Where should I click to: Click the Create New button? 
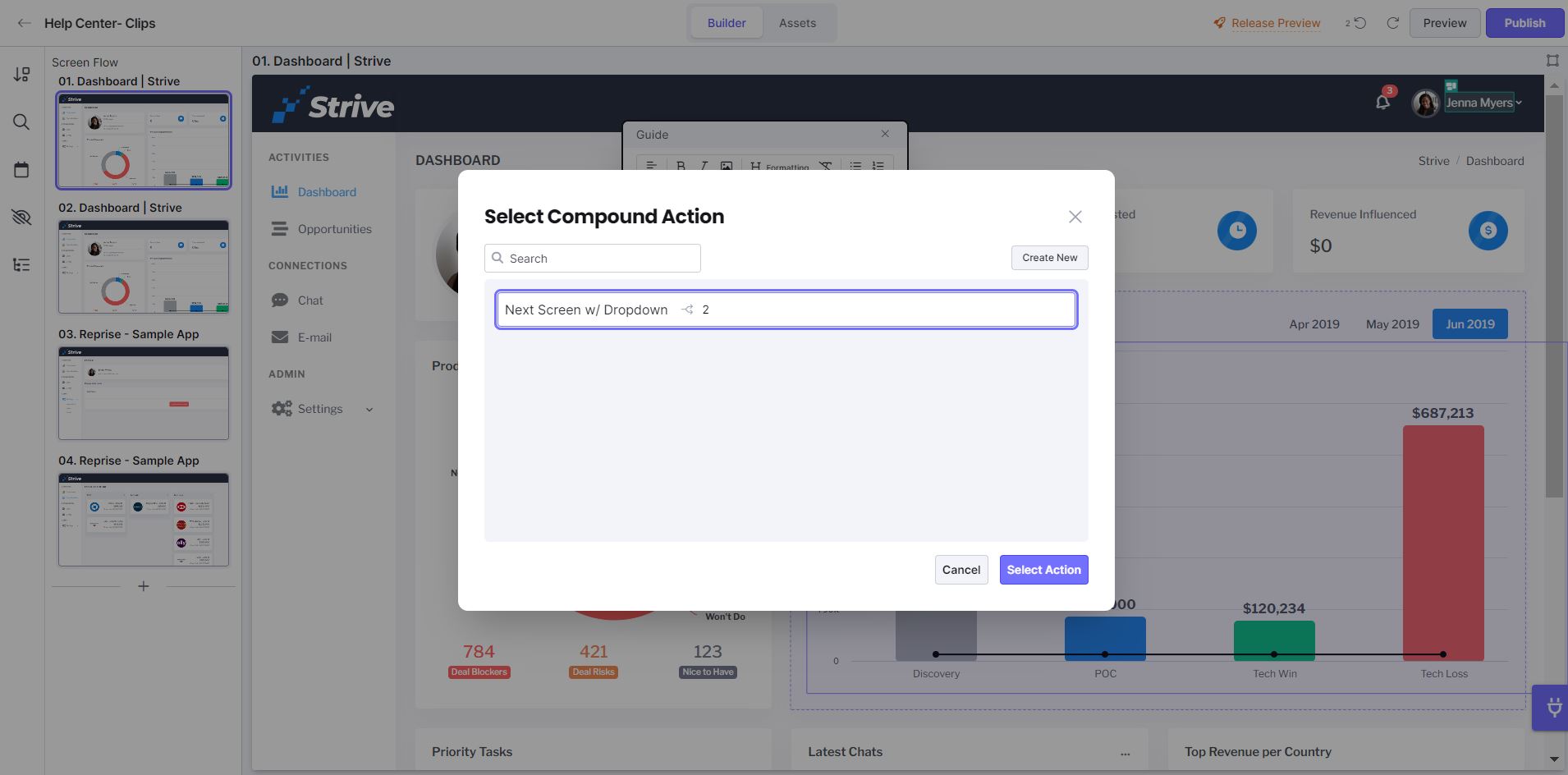point(1050,258)
